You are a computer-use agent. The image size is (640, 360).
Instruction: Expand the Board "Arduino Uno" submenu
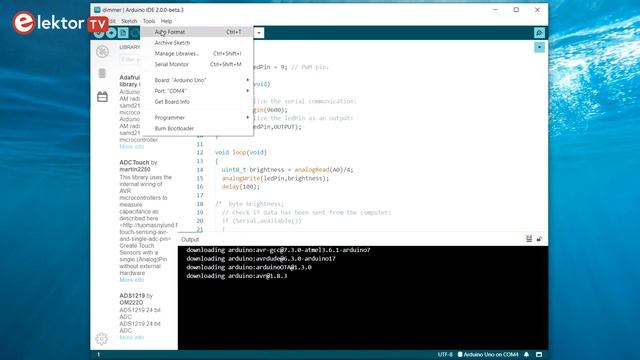198,80
